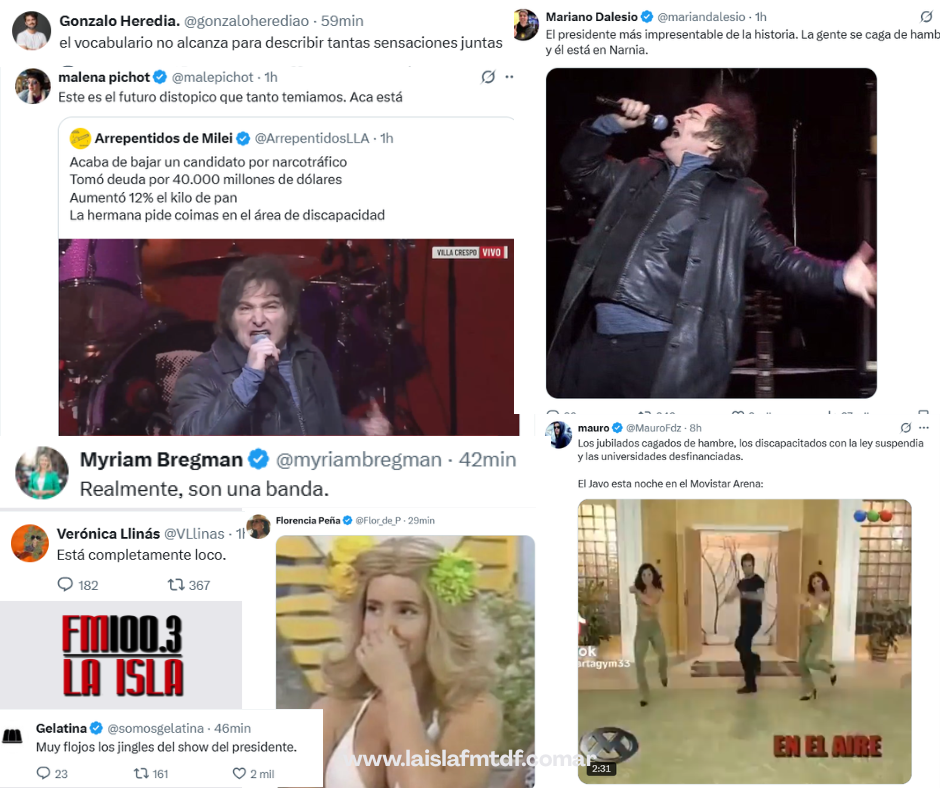Click the retweet icon showing 367
The image size is (940, 788).
click(x=176, y=584)
